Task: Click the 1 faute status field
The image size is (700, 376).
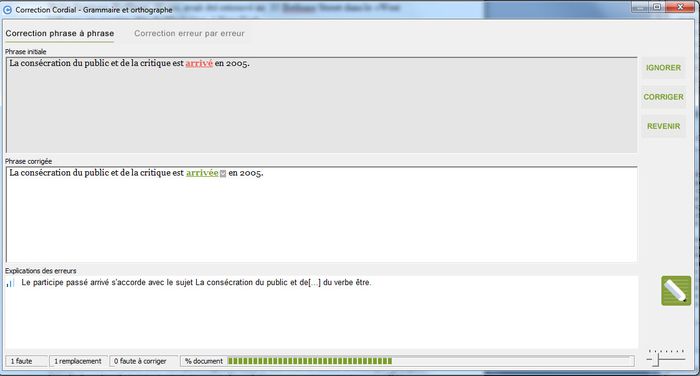Action: point(26,361)
